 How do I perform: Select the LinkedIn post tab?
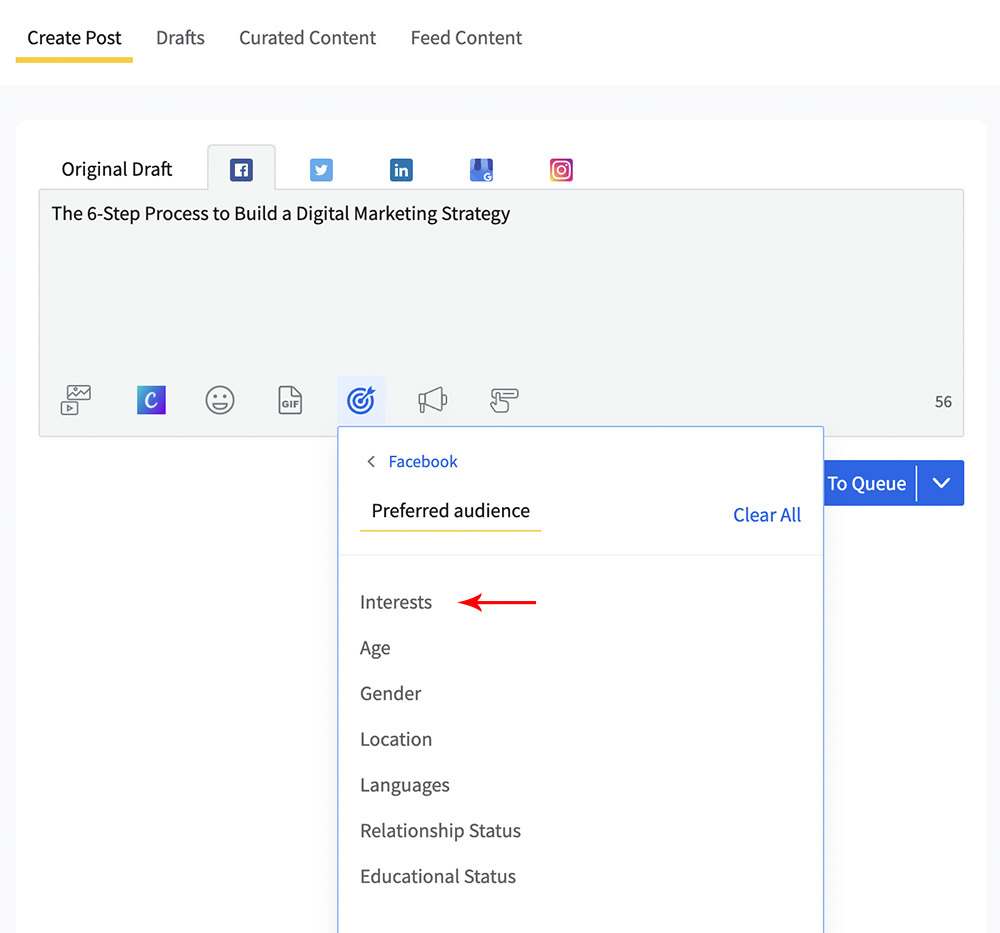pos(401,170)
